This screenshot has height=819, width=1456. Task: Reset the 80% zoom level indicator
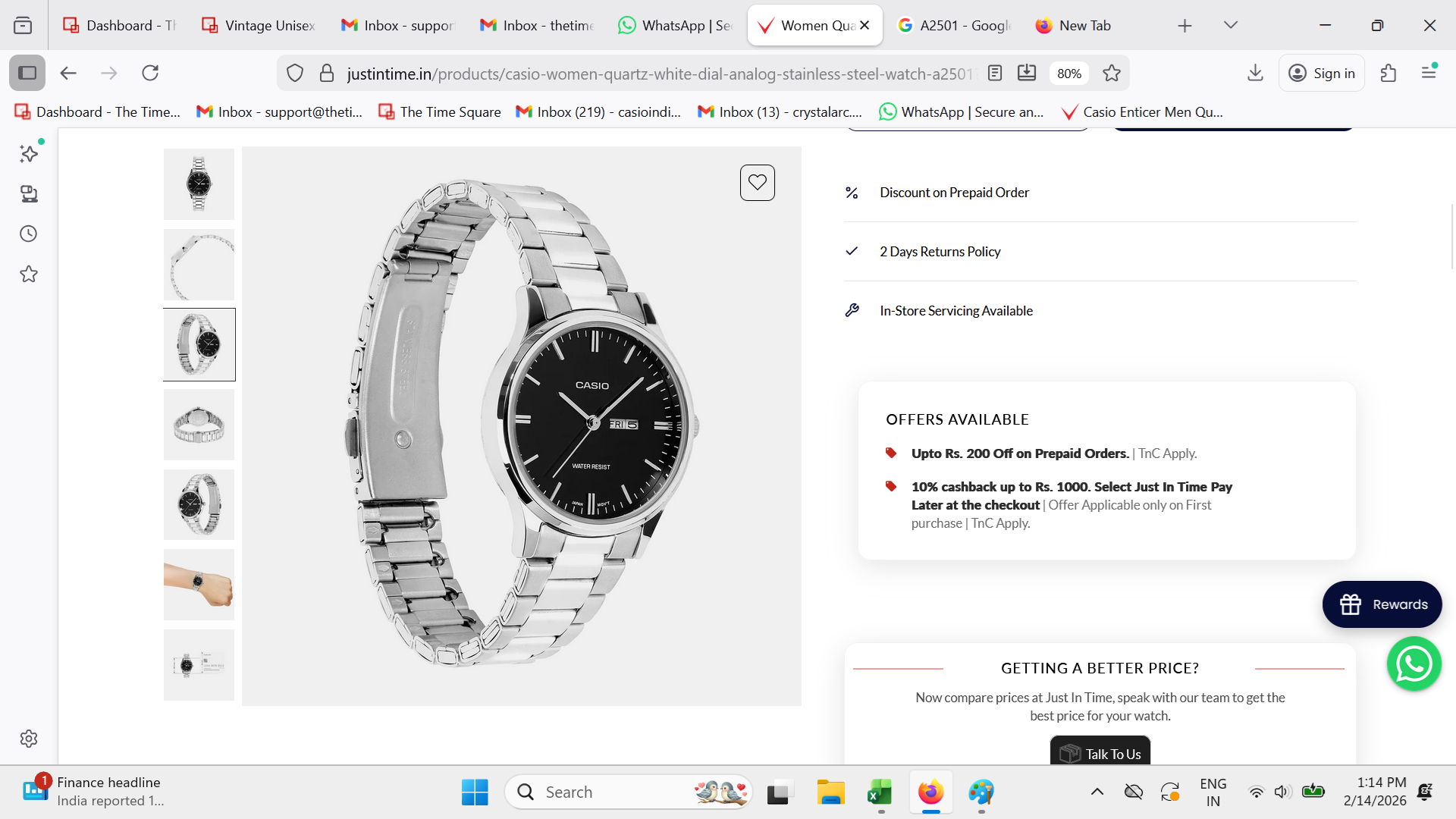(1068, 73)
